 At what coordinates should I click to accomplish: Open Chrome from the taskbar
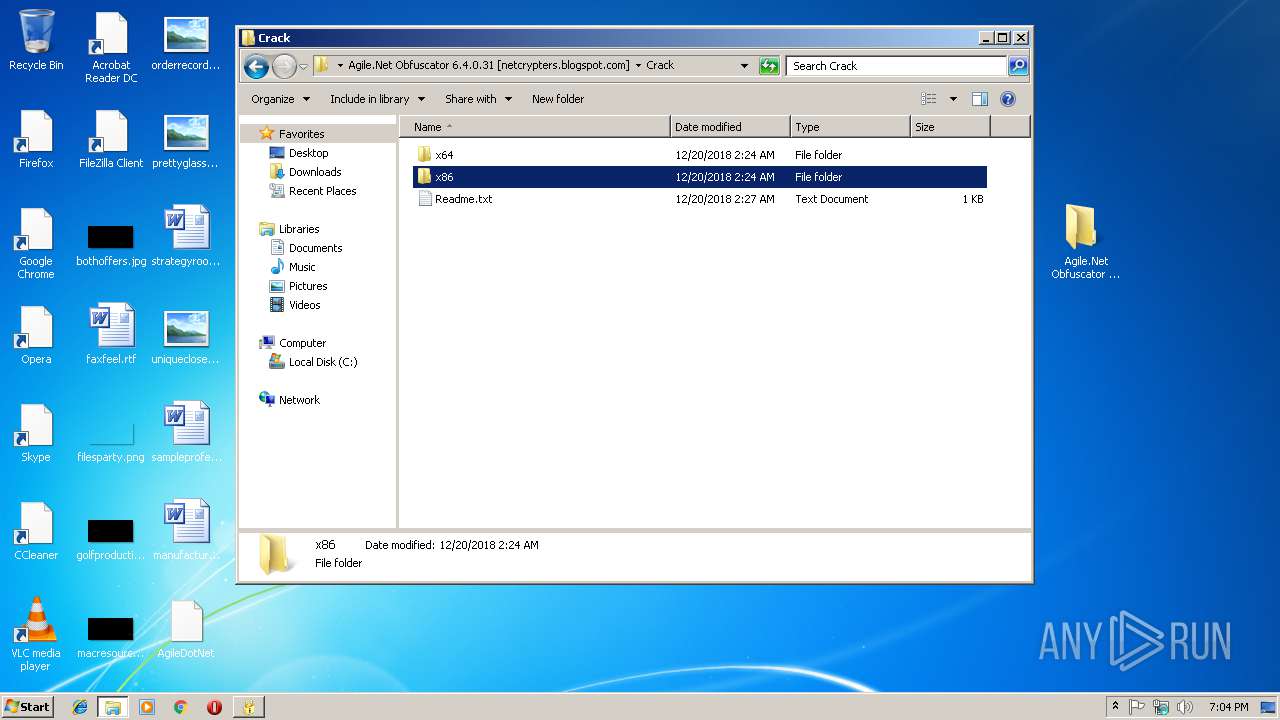click(x=180, y=707)
